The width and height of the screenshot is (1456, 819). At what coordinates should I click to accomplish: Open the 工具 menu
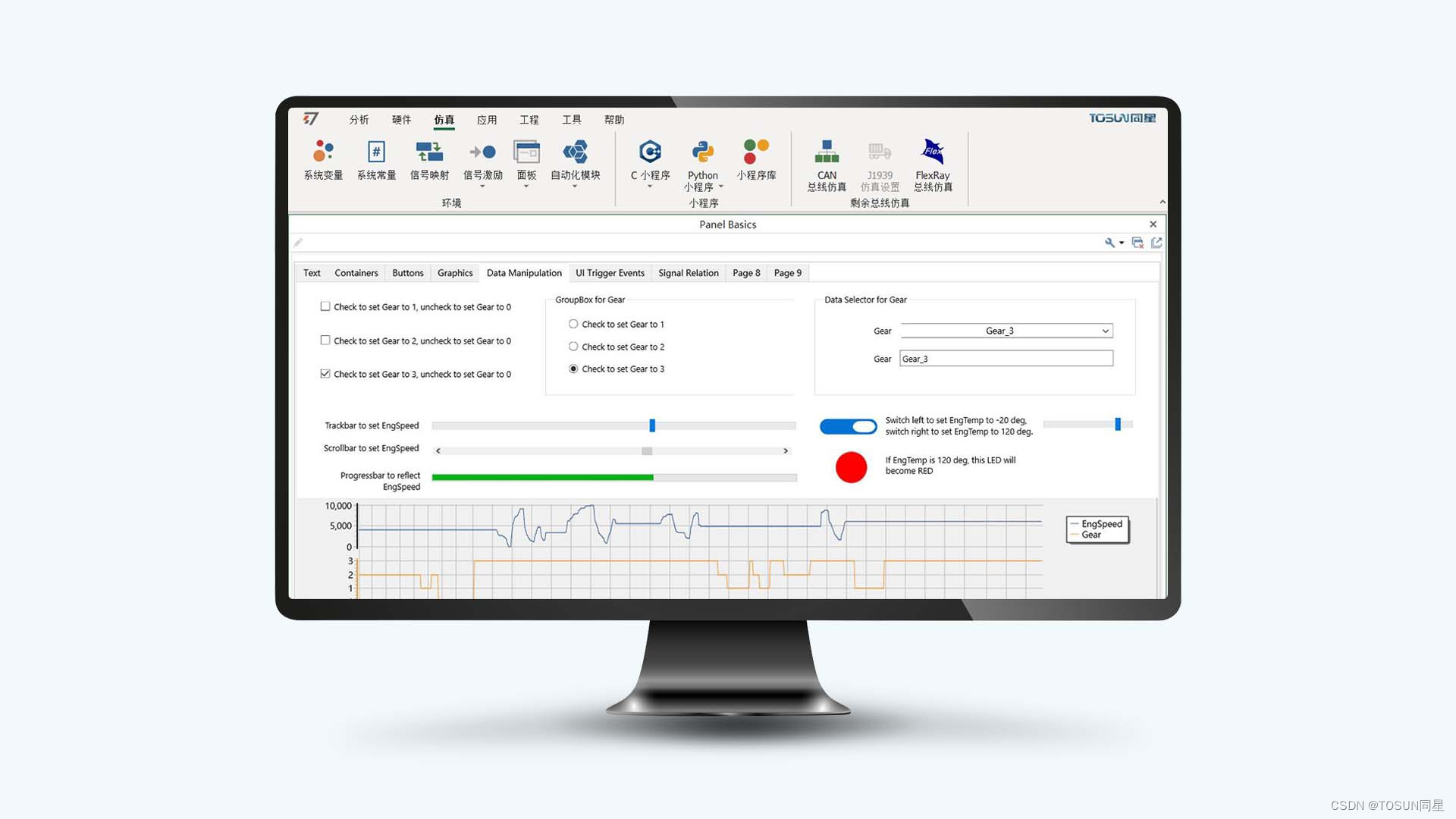point(571,120)
